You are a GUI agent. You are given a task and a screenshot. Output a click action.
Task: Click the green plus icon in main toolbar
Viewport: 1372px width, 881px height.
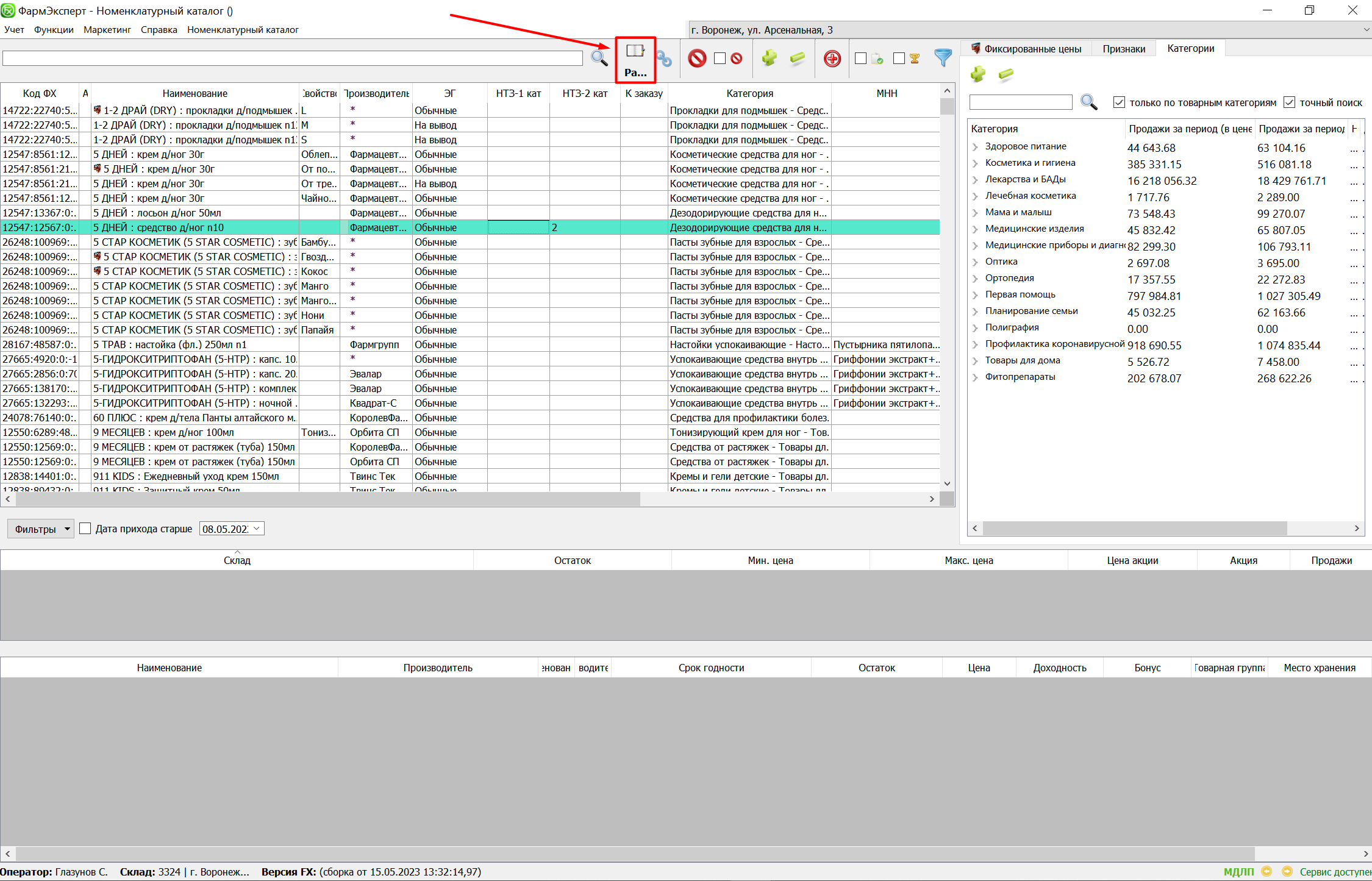tap(769, 58)
